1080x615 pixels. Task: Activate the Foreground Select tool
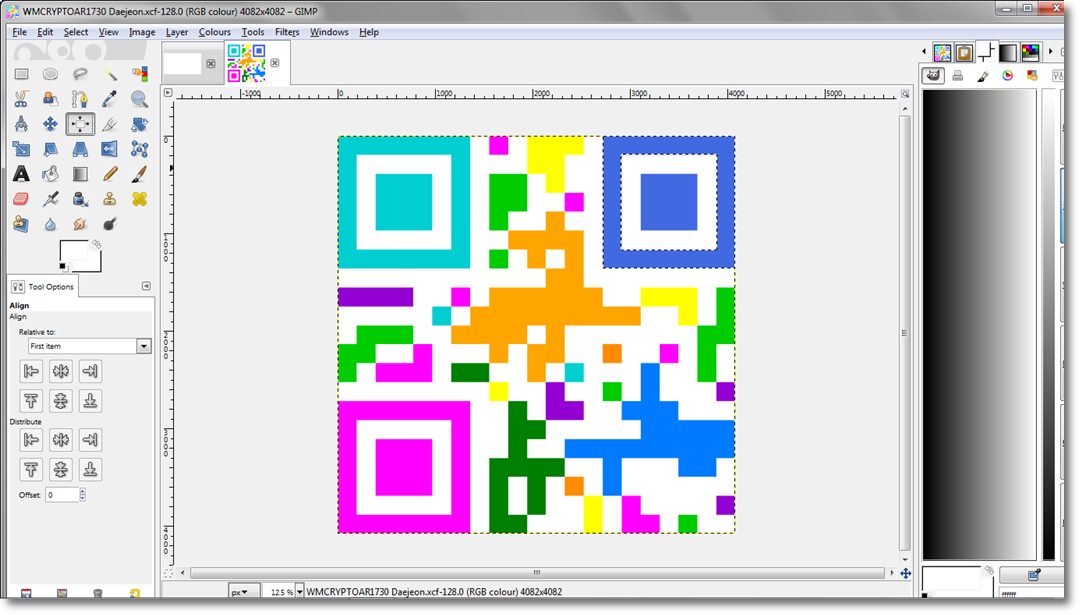50,99
